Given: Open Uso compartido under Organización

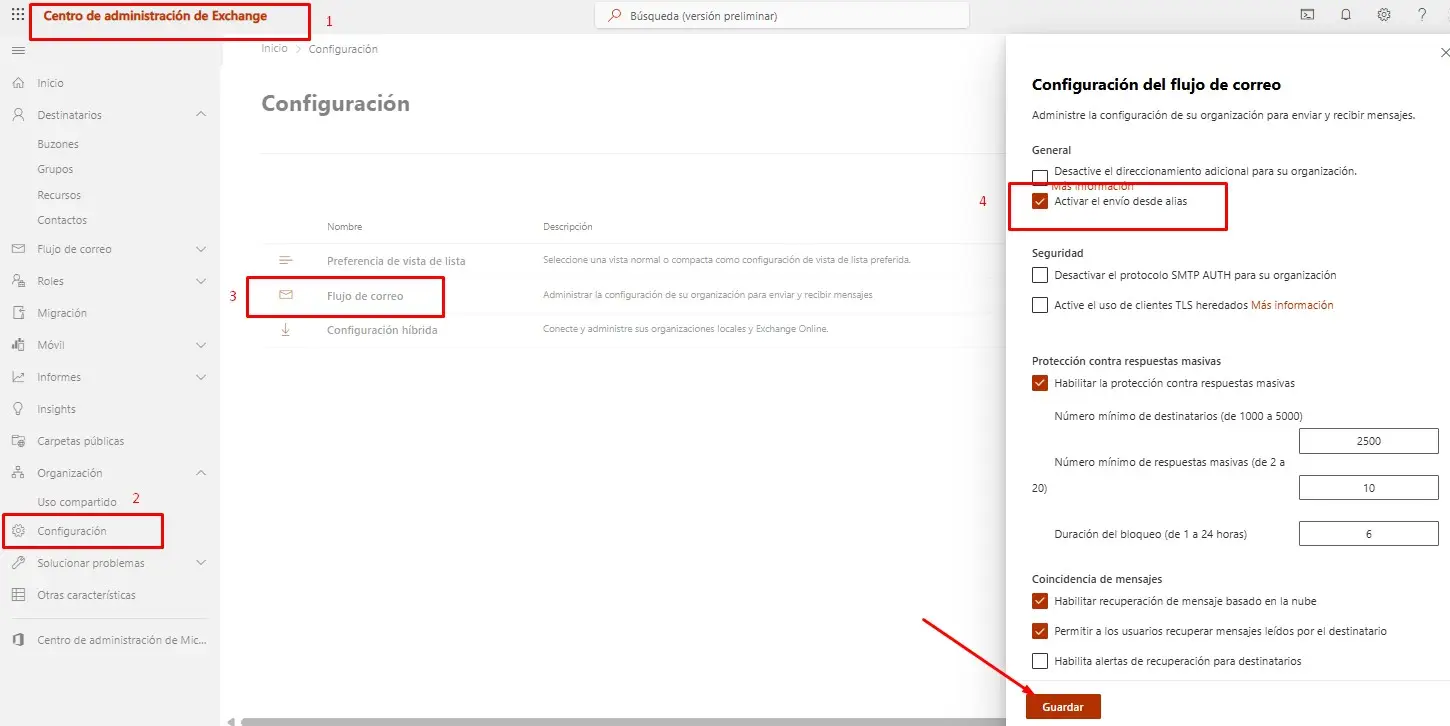Looking at the screenshot, I should (77, 502).
